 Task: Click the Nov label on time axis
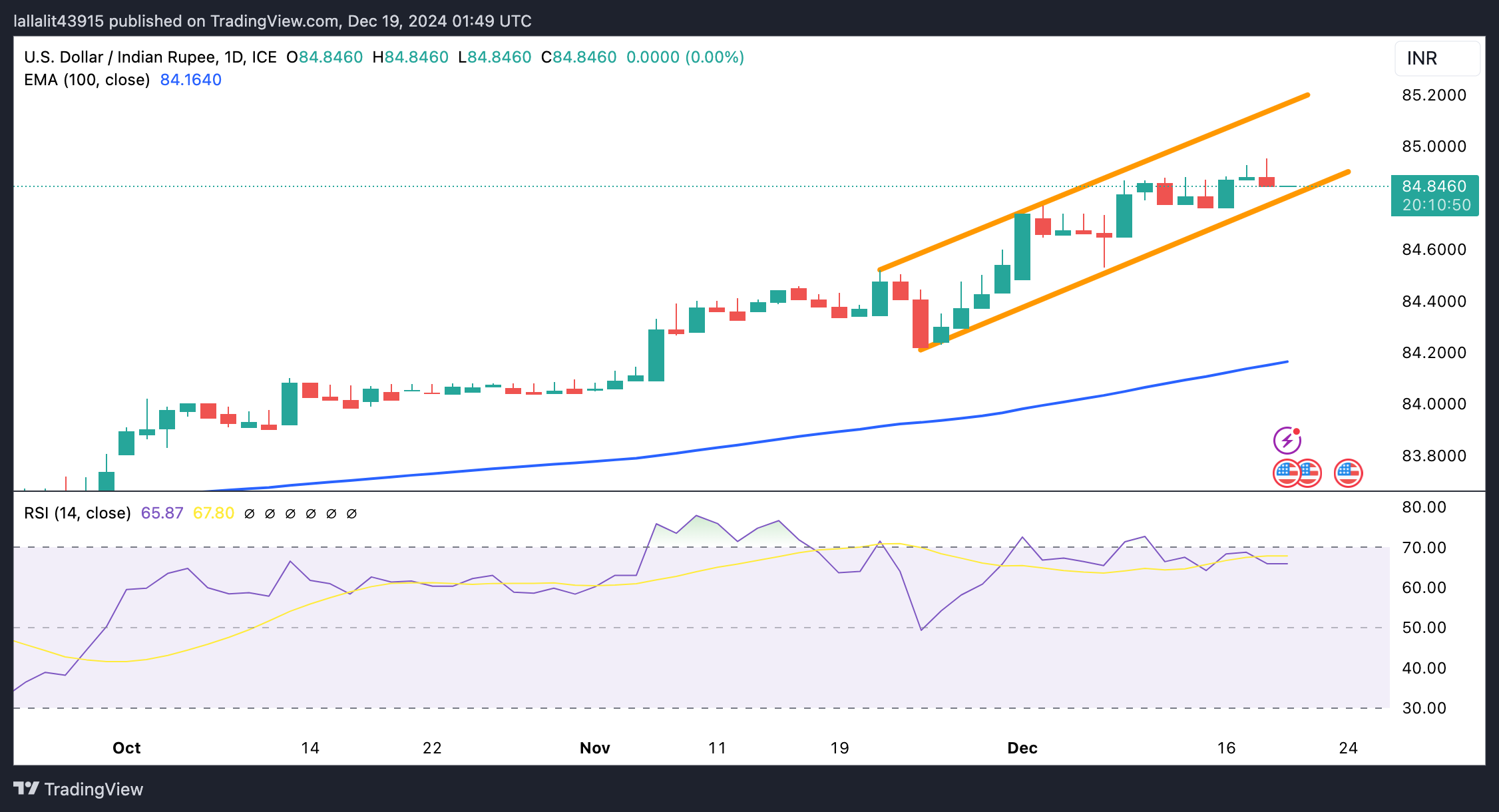coord(594,748)
